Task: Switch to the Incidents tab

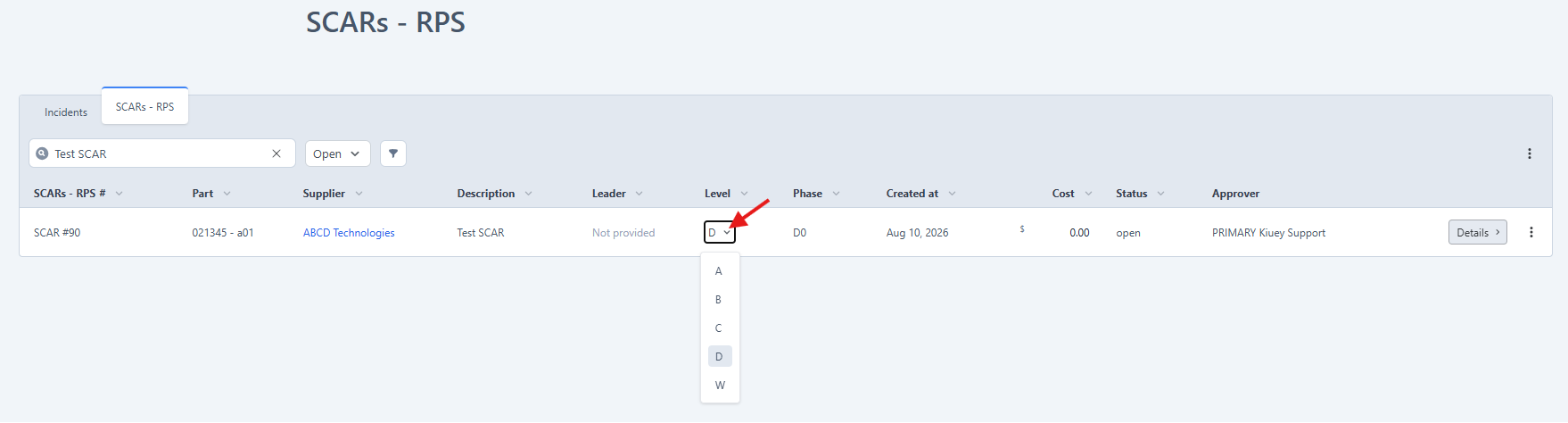Action: coord(66,112)
